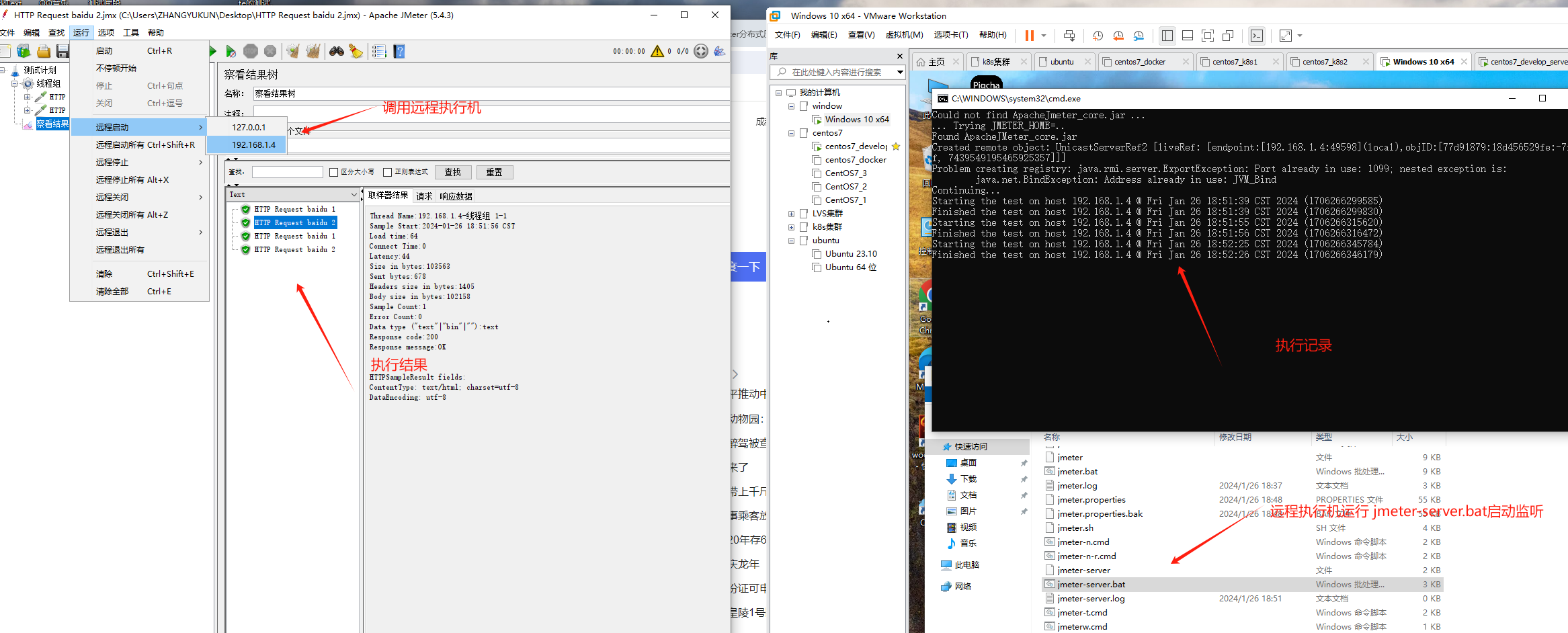Viewport: 1568px width, 633px height.
Task: Click the Clear All (double broom) icon in JMeter
Action: tap(313, 51)
